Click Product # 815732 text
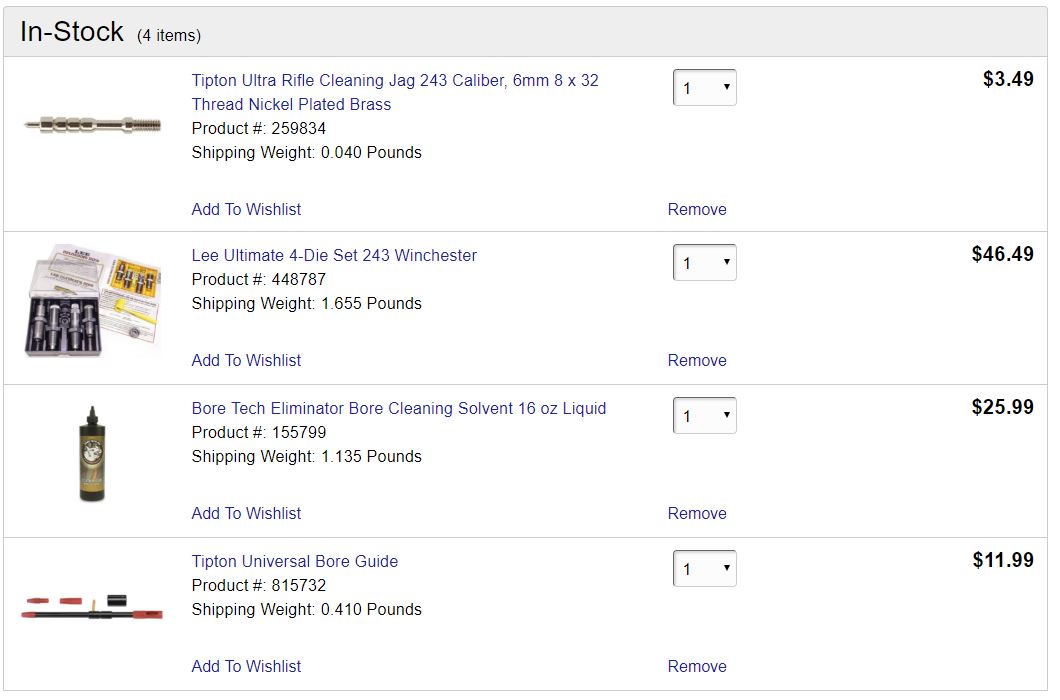The height and width of the screenshot is (700, 1060). (258, 584)
